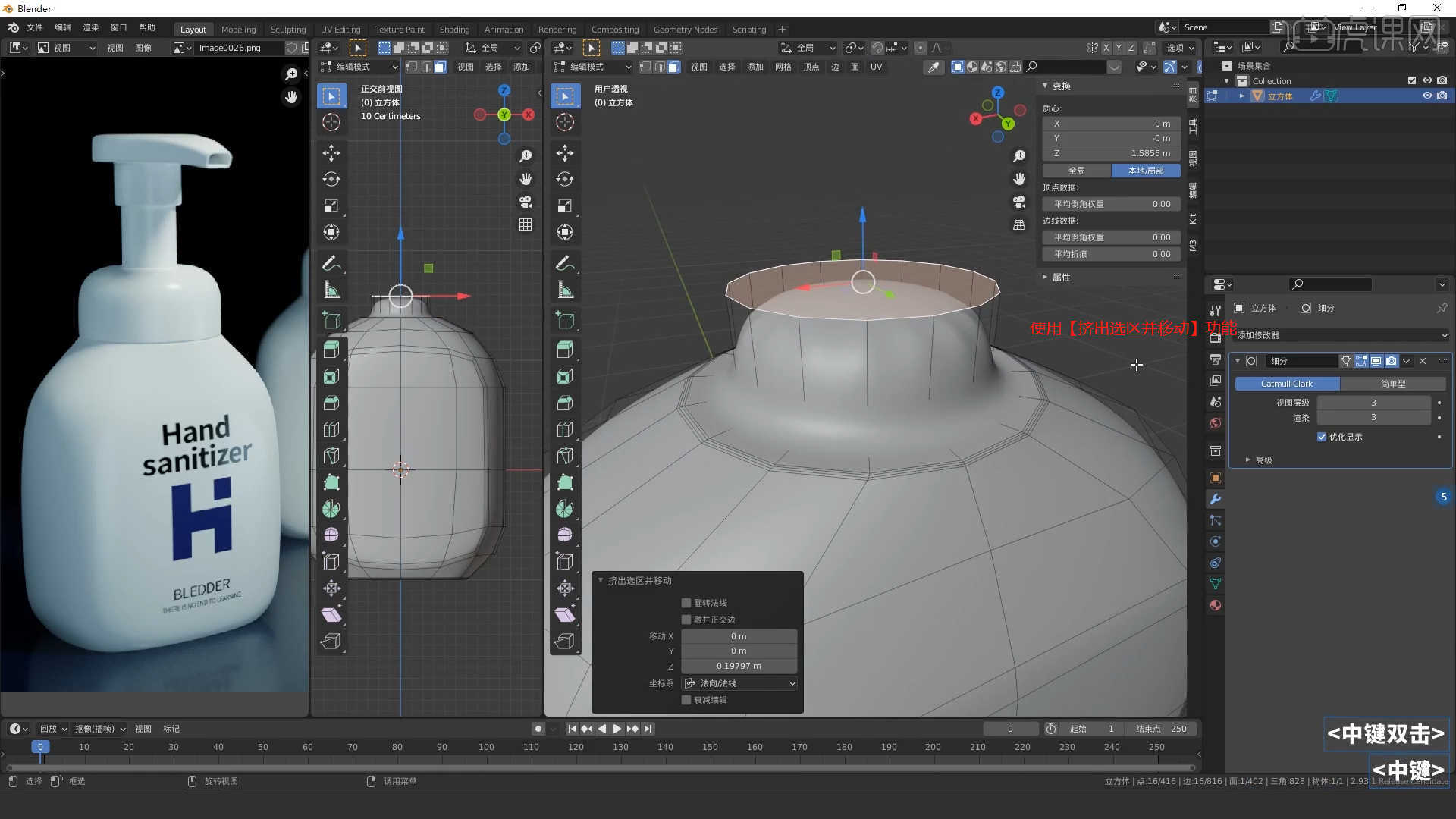Toggle perspective/orthographic grid icon in main viewport
Viewport: 1456px width, 819px height.
(x=1019, y=225)
